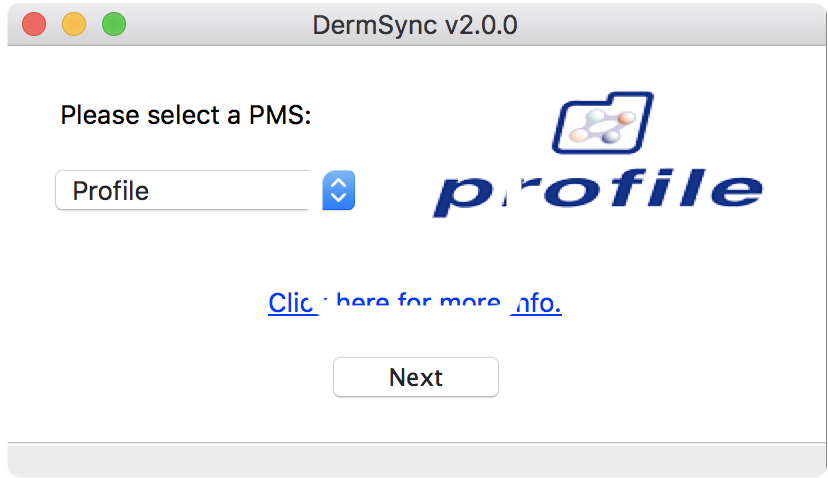Minimize DermSync with the yellow button
The width and height of the screenshot is (828, 478).
tap(74, 24)
